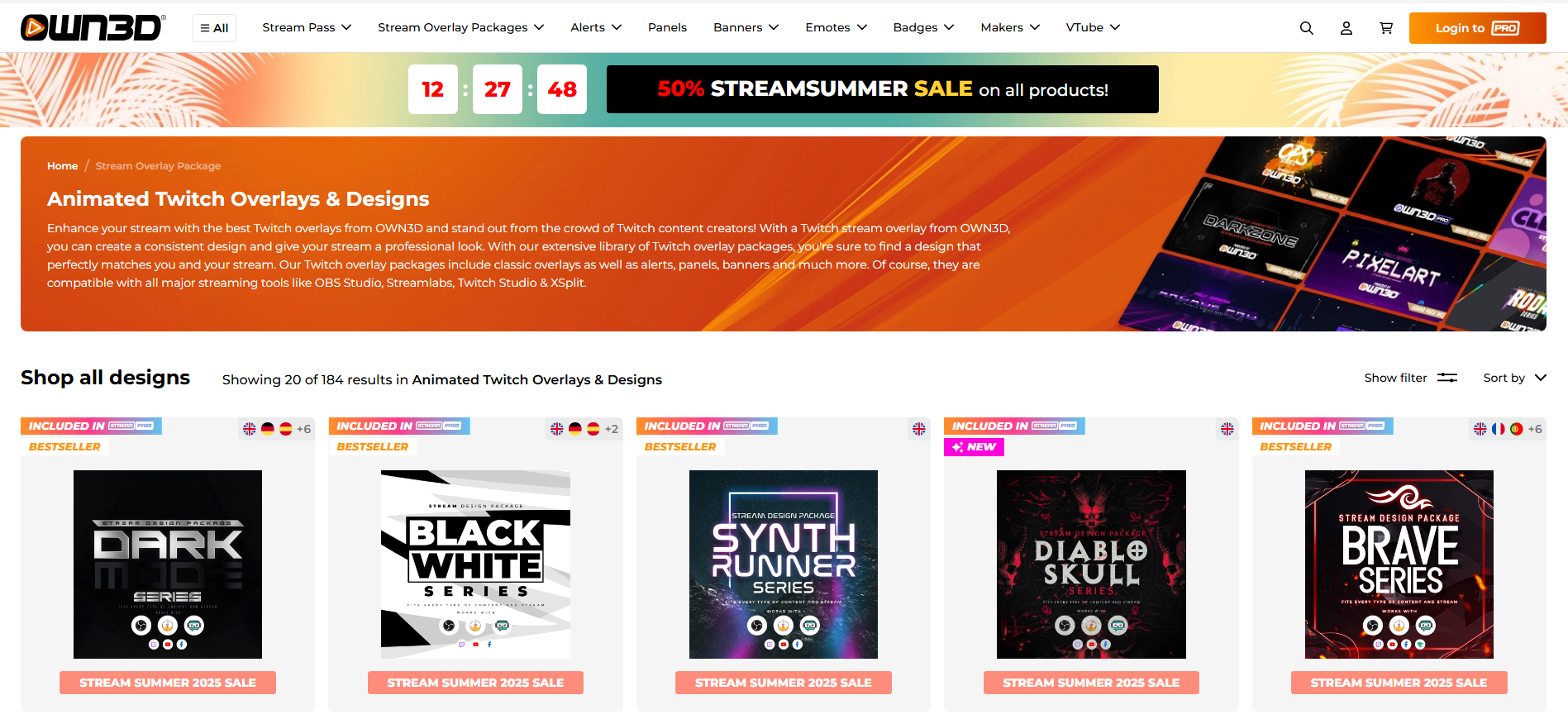Click the OWN3D logo

93,27
